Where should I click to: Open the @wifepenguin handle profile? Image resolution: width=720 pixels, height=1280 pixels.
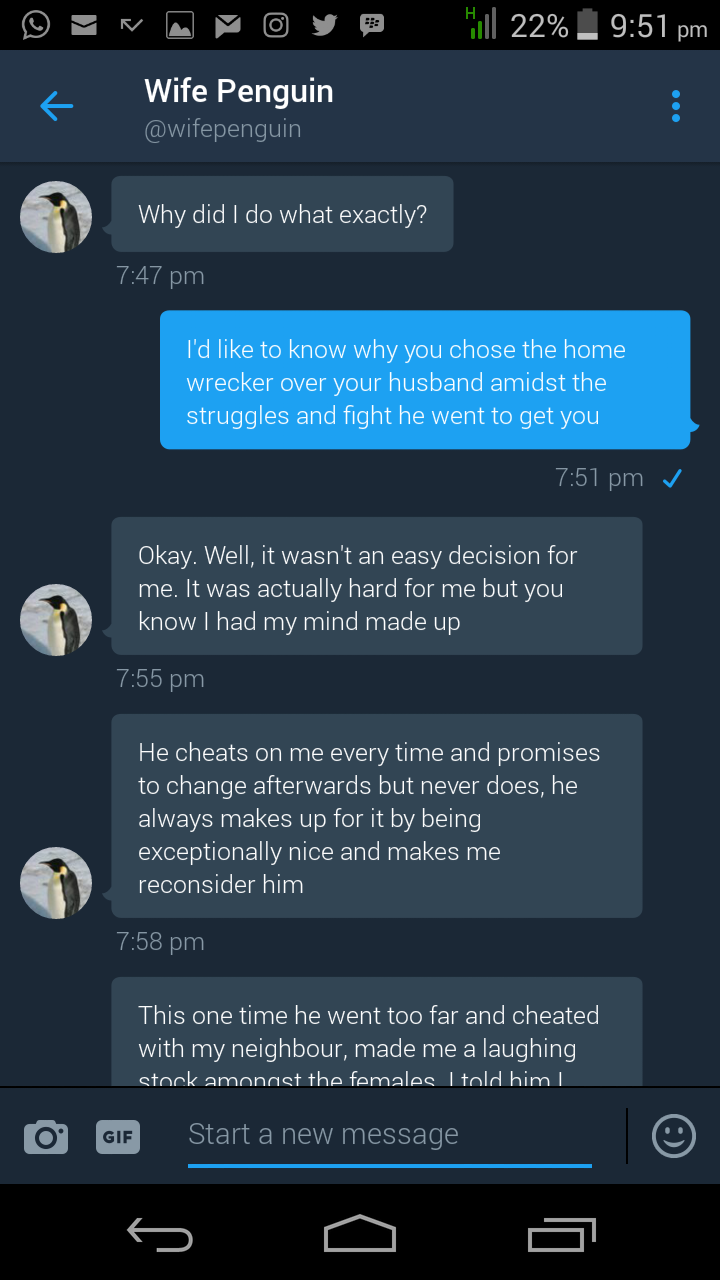(x=223, y=129)
